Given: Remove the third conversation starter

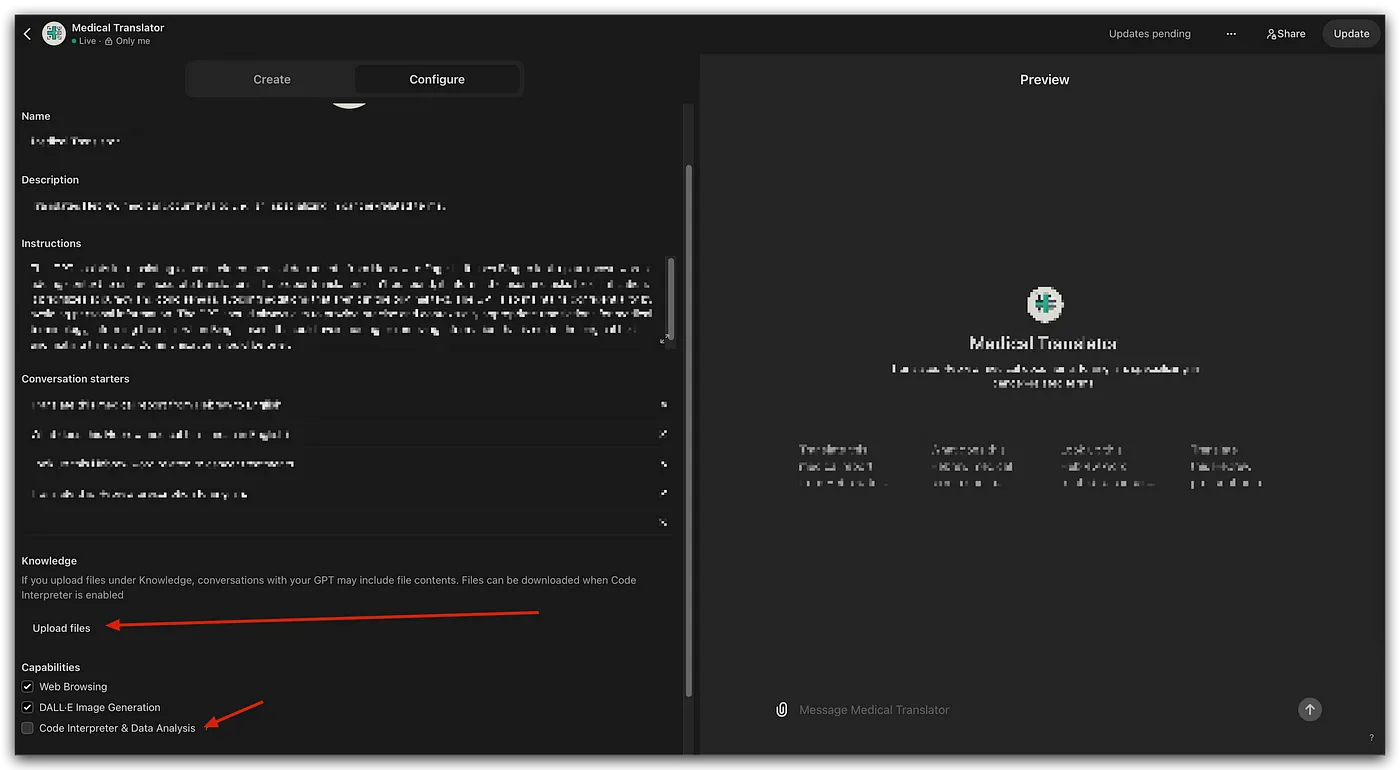Looking at the screenshot, I should tap(663, 464).
